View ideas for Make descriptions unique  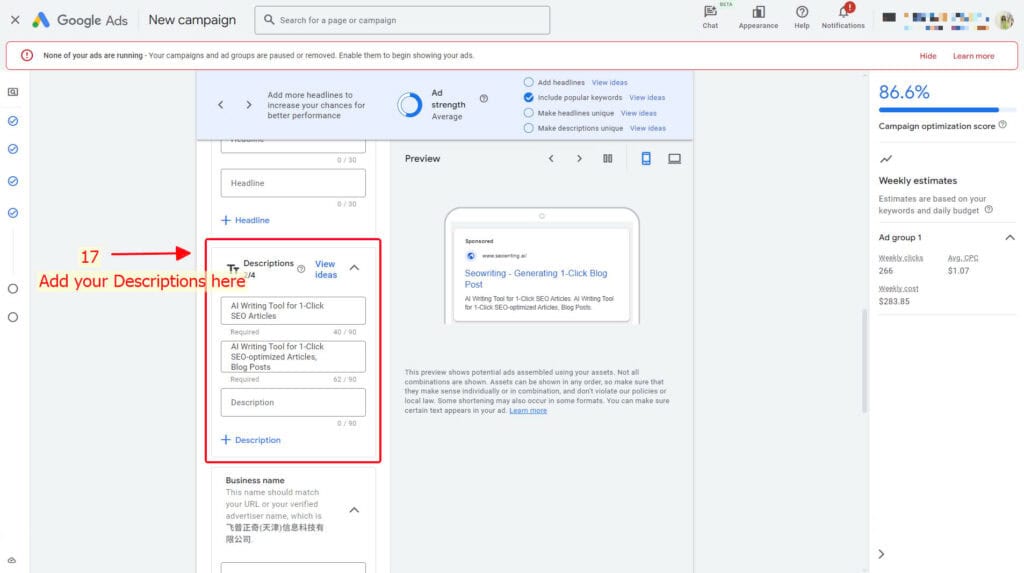coord(648,128)
